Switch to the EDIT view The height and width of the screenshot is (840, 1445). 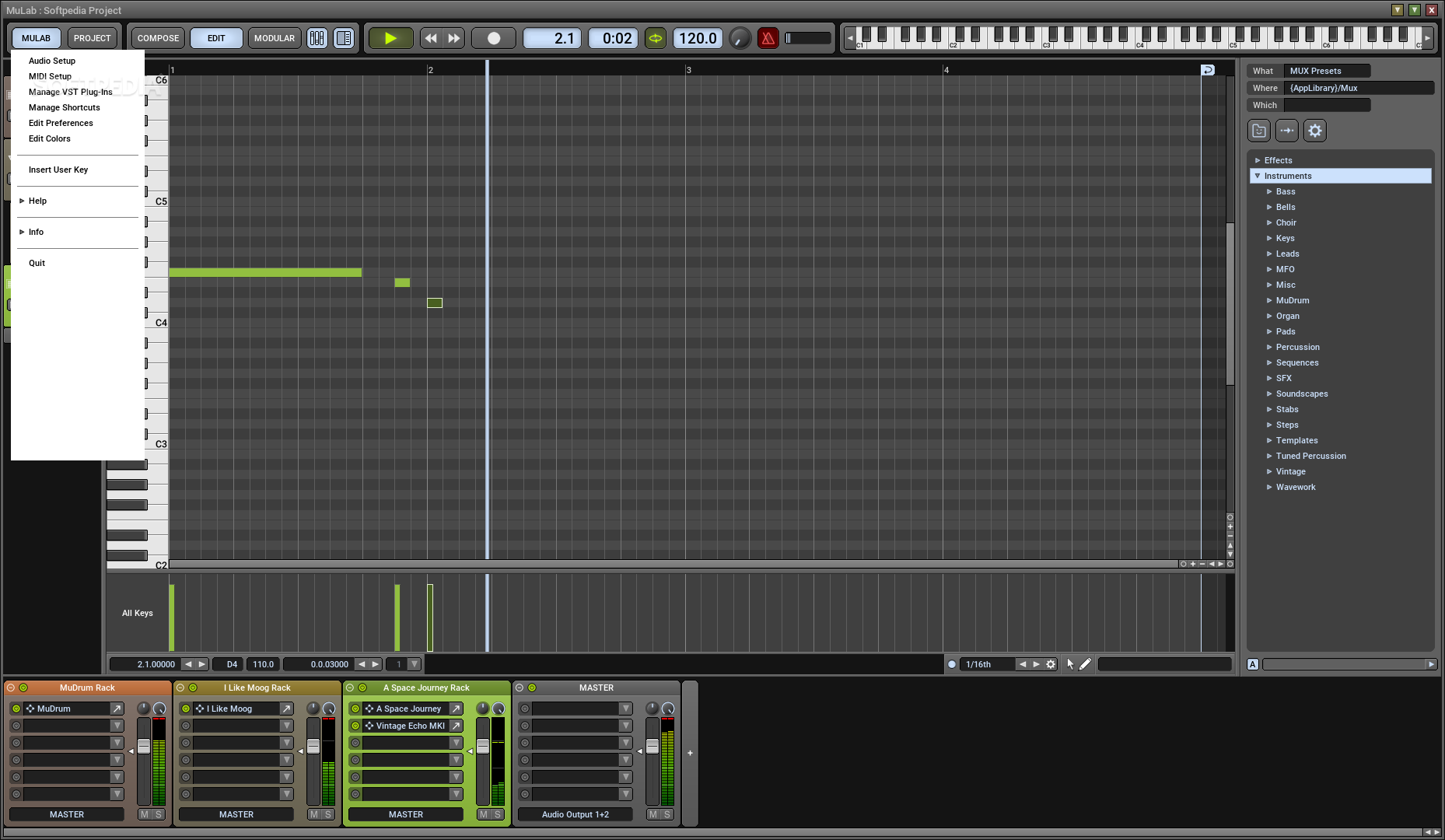pyautogui.click(x=216, y=38)
